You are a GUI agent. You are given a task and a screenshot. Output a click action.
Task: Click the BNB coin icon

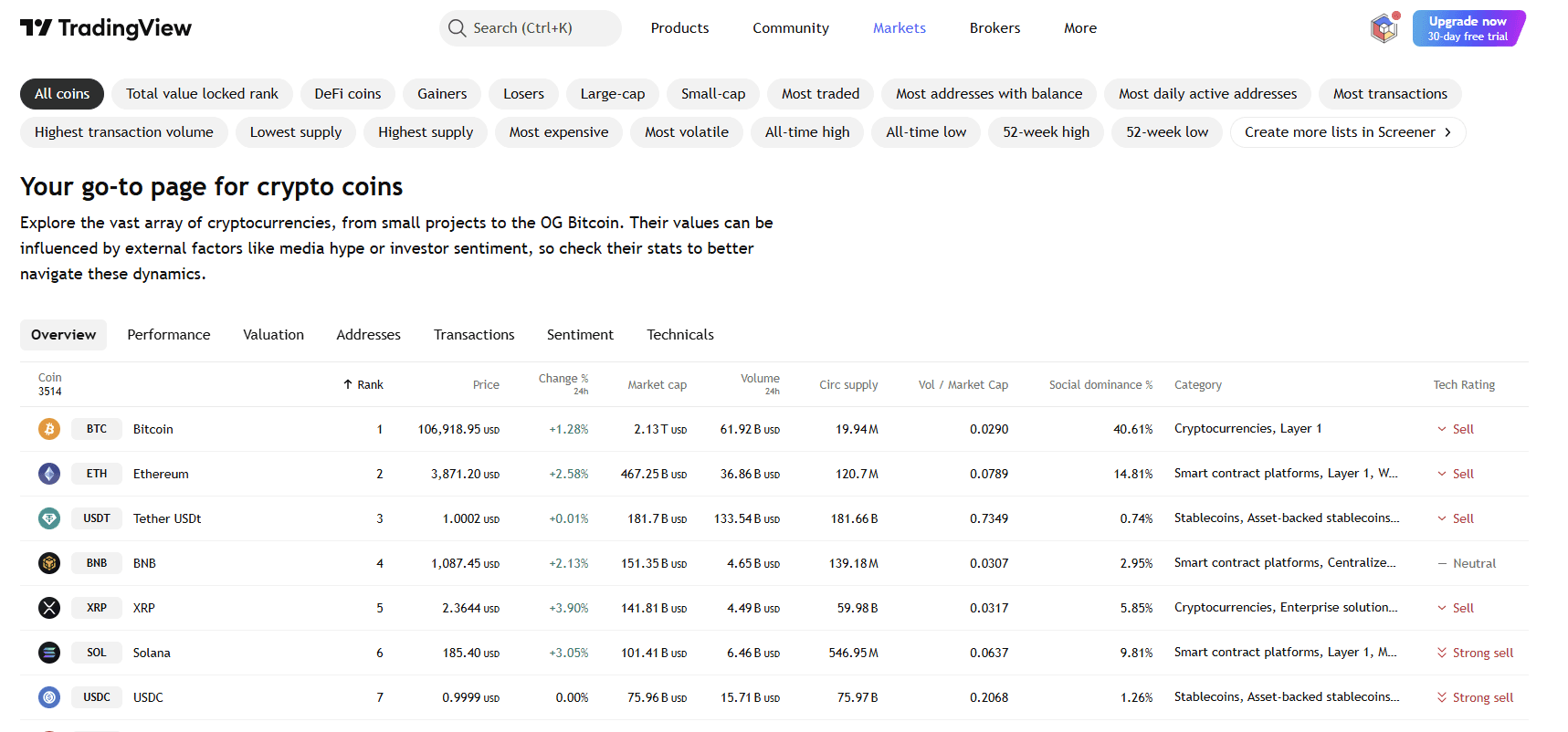[49, 563]
